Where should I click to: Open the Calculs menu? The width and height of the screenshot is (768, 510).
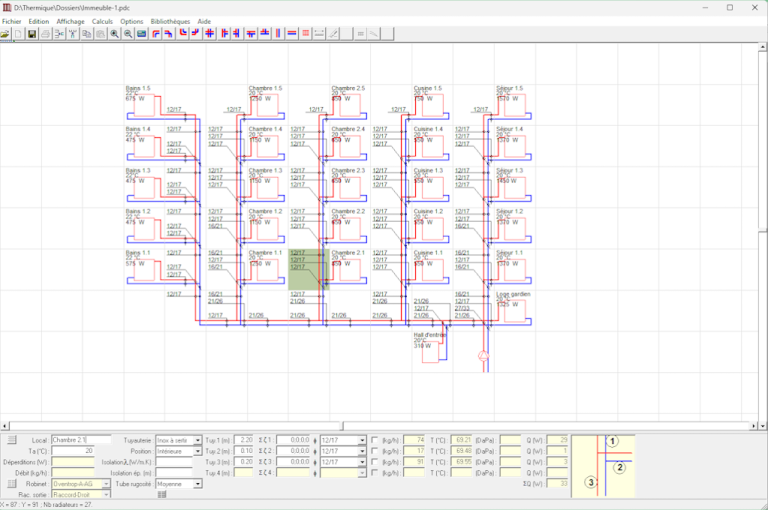coord(102,21)
